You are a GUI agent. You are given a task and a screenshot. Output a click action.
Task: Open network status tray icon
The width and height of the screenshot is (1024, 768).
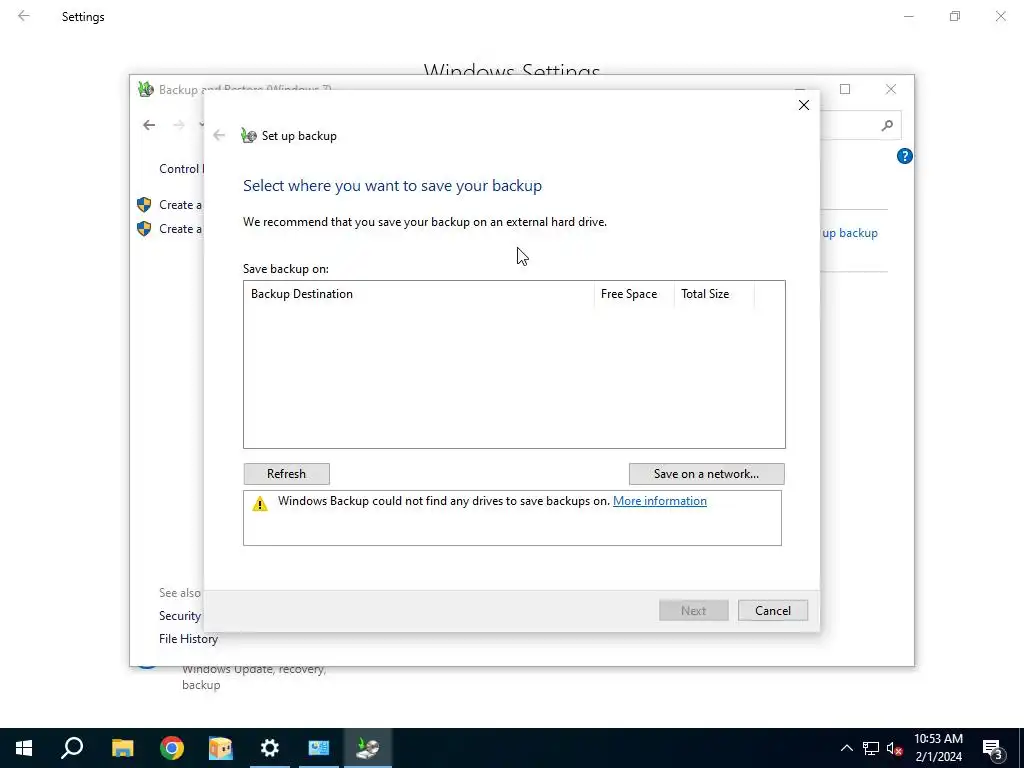pos(871,748)
